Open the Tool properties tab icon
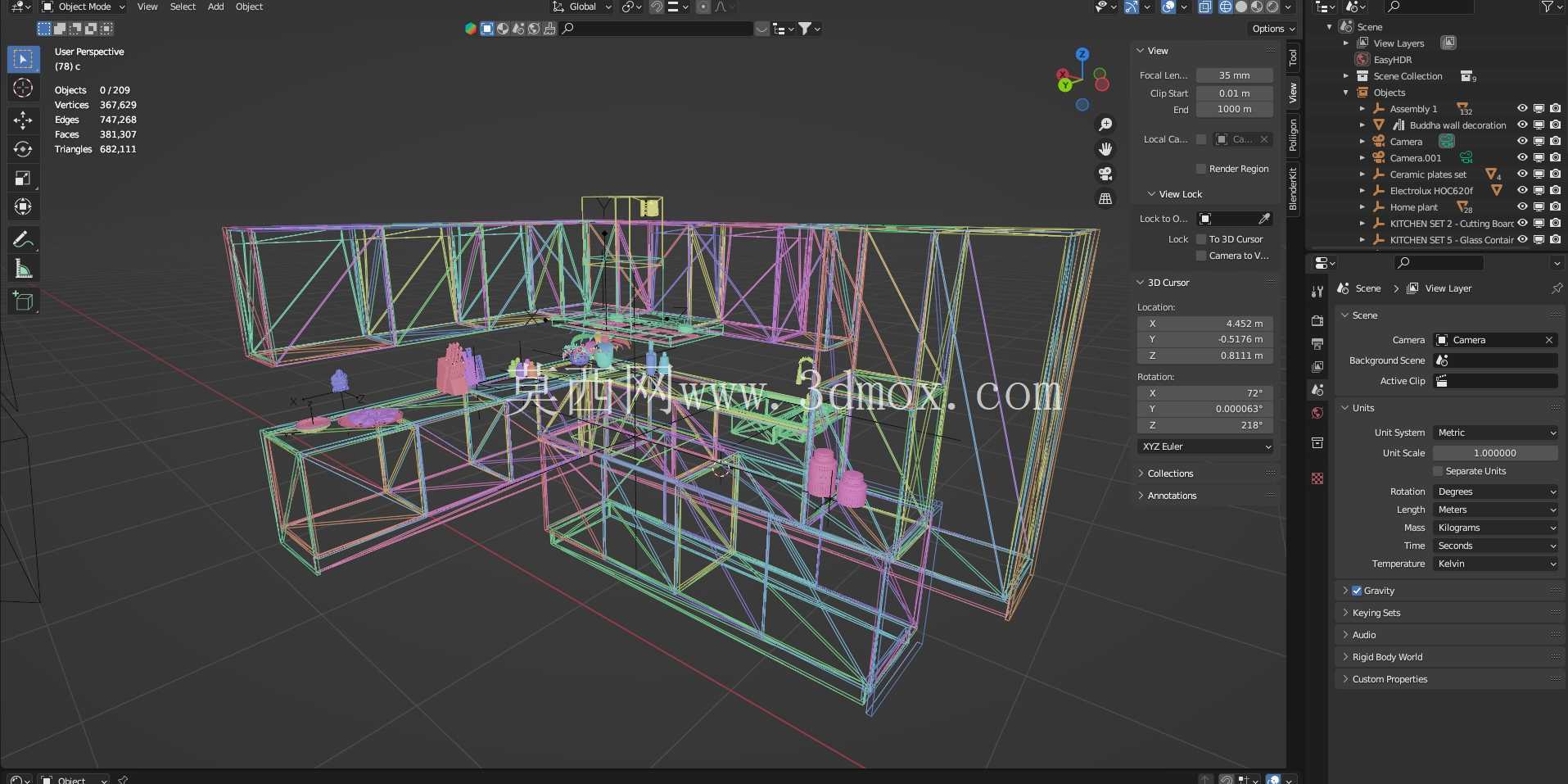This screenshot has width=1568, height=784. 1317,292
